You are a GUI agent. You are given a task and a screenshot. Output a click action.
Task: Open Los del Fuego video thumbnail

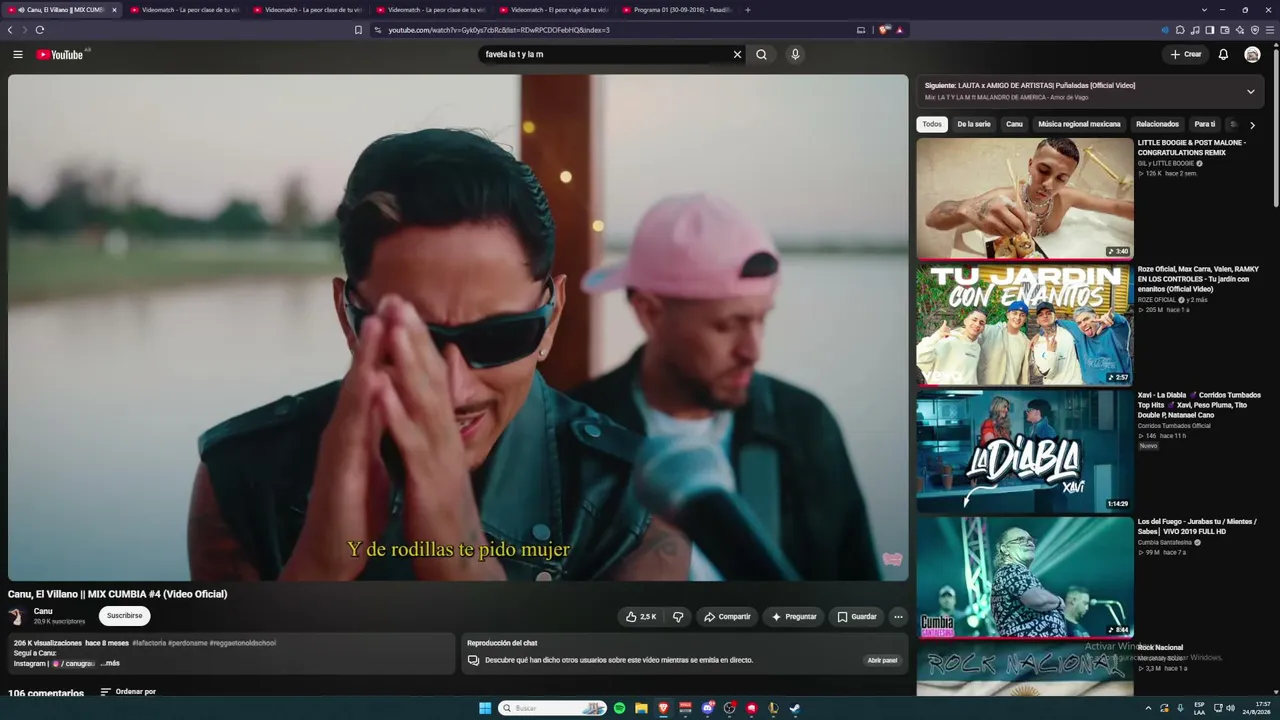1025,577
